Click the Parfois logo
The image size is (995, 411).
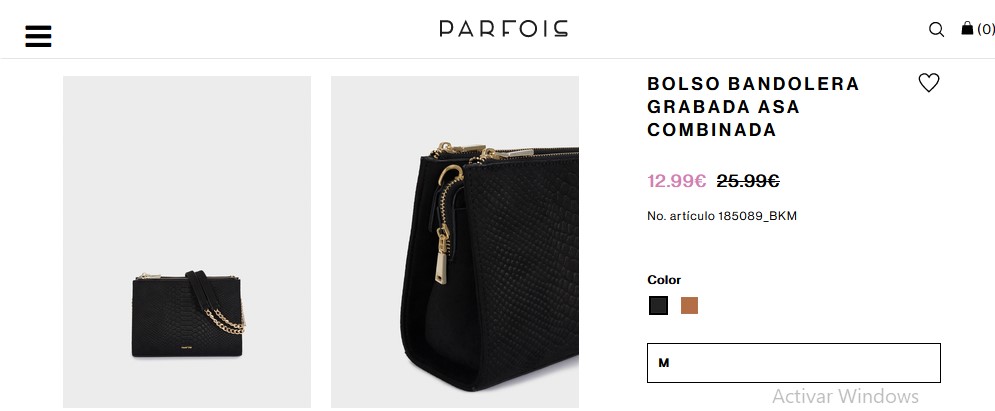click(503, 29)
